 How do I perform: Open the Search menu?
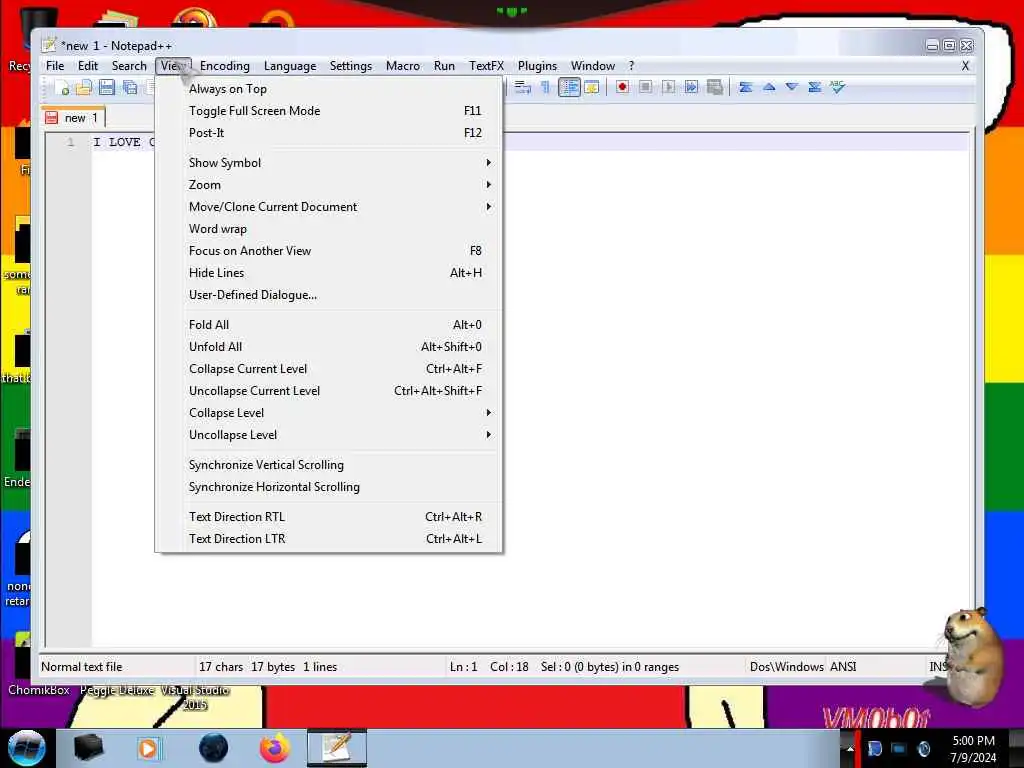(129, 66)
